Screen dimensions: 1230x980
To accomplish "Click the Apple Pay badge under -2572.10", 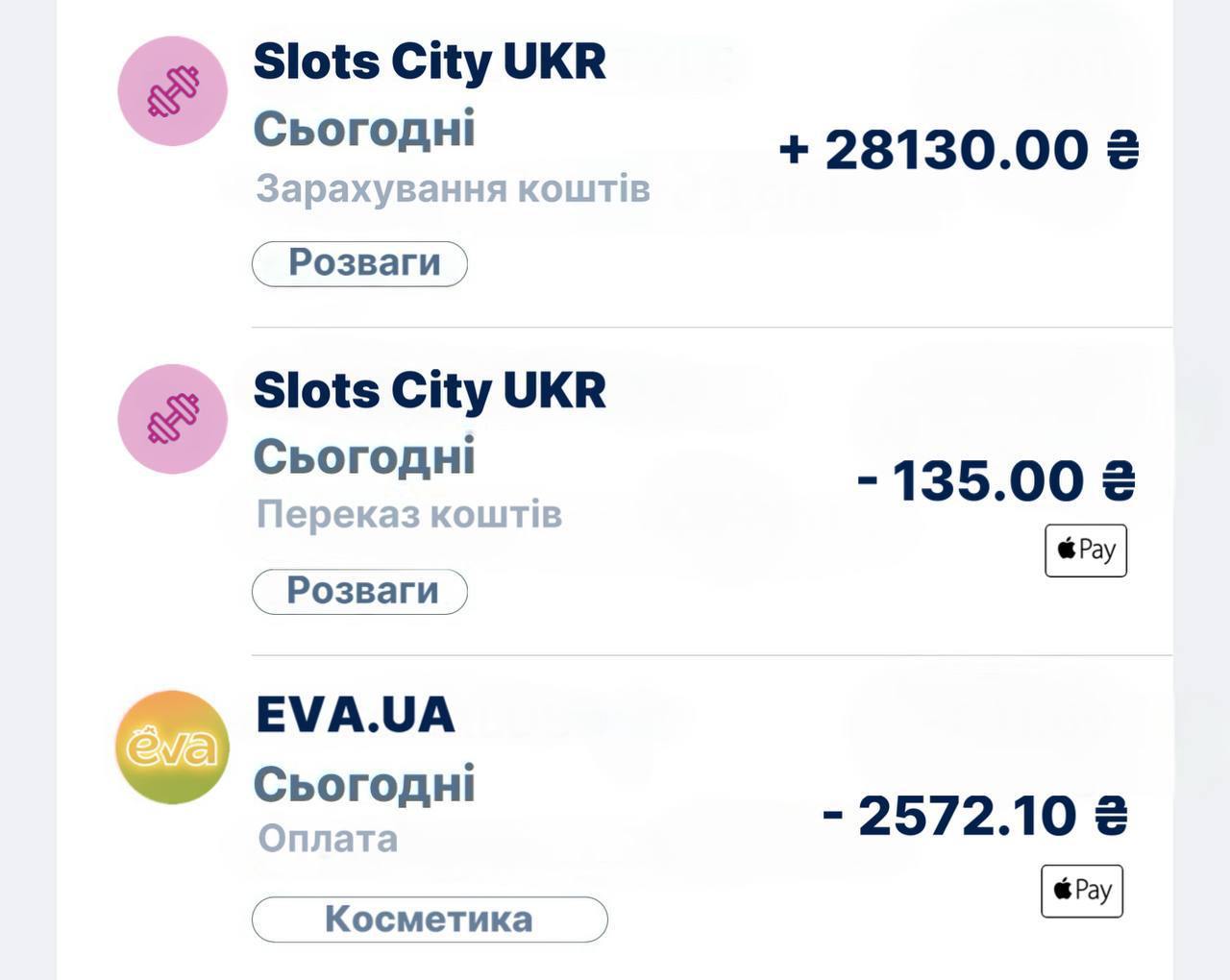I will click(1082, 891).
